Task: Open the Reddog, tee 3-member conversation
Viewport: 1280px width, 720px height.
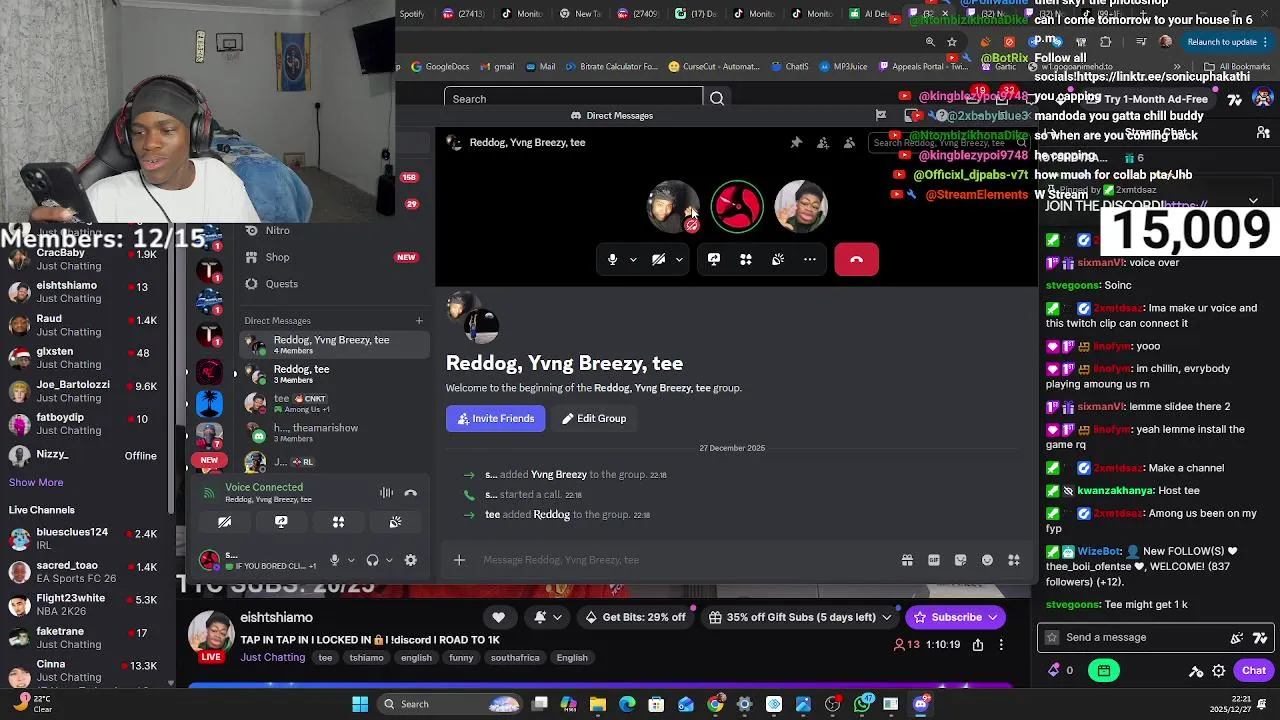Action: coord(335,374)
